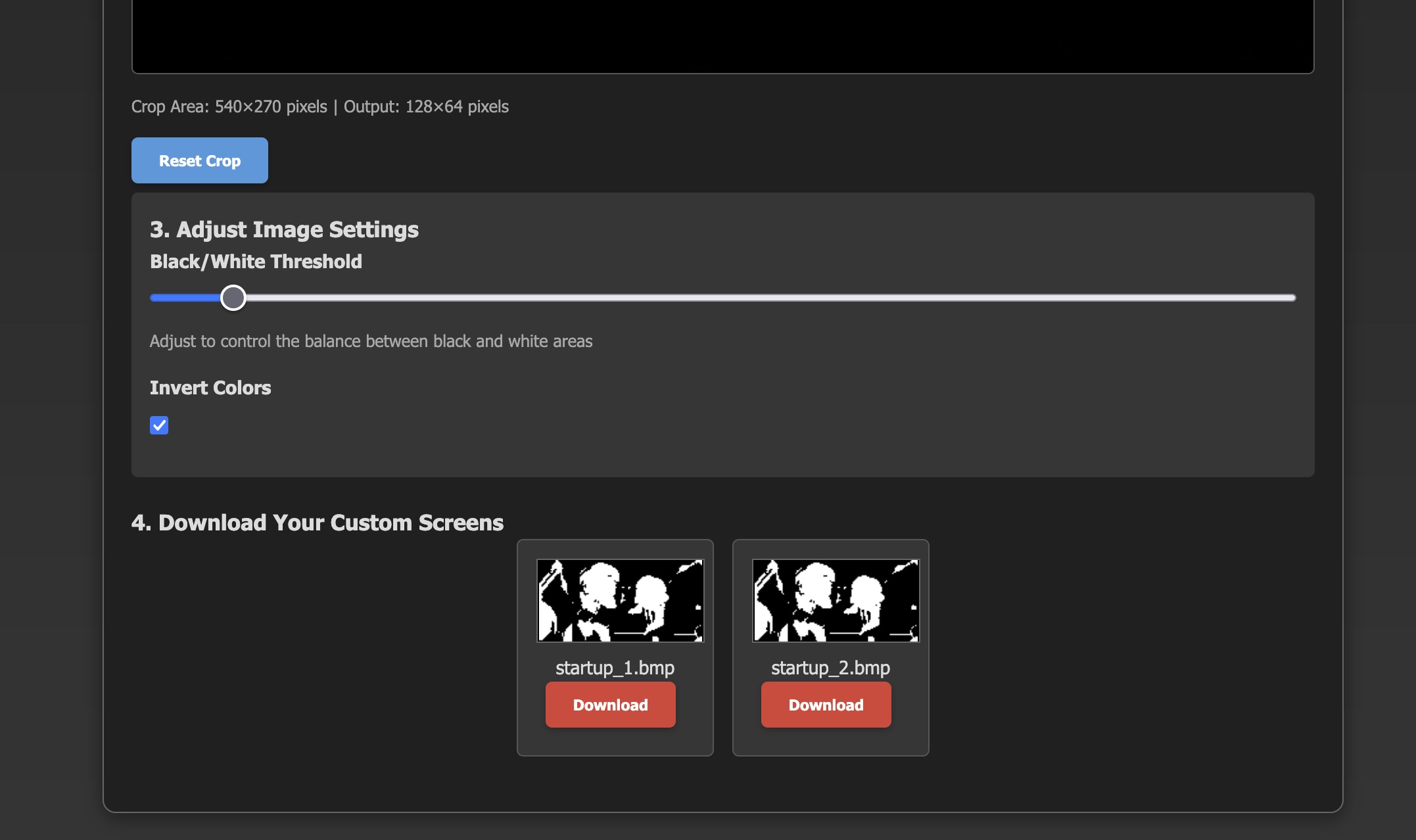
Task: Uncheck the Invert Colors checkbox
Action: pos(159,425)
